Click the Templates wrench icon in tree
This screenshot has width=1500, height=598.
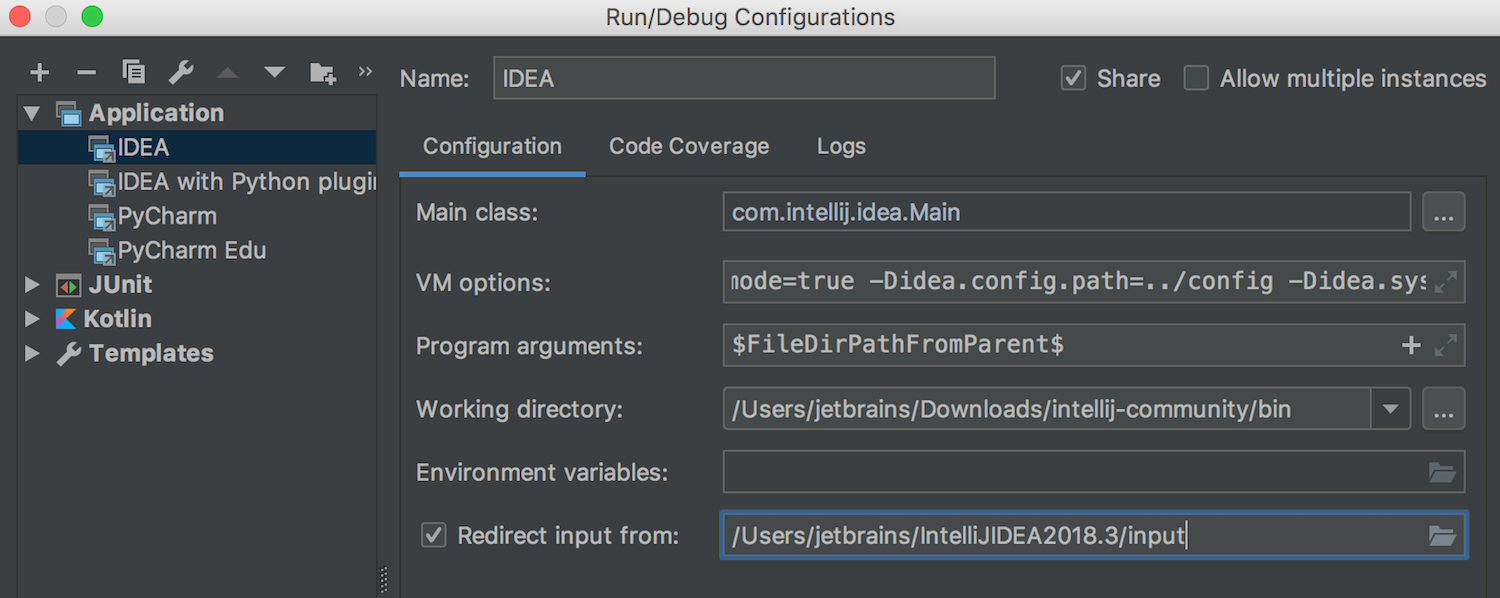point(68,354)
